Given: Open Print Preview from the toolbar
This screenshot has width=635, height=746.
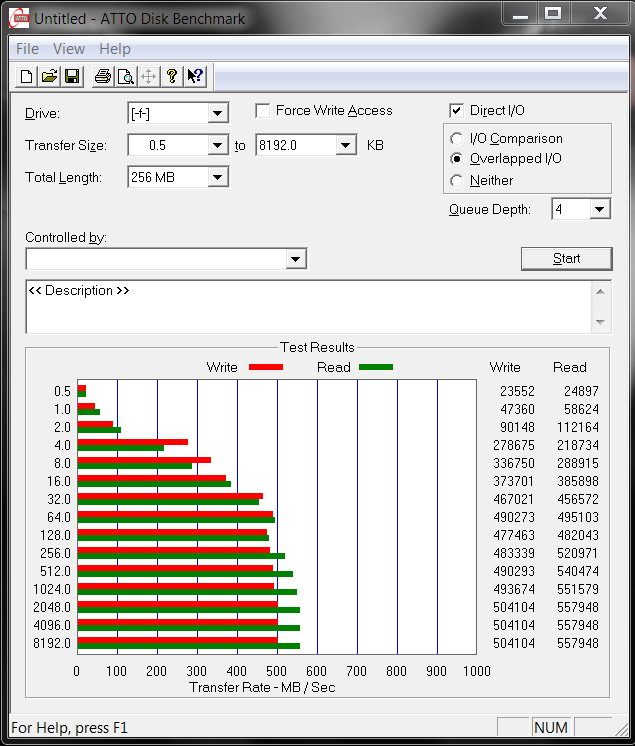Looking at the screenshot, I should [125, 77].
